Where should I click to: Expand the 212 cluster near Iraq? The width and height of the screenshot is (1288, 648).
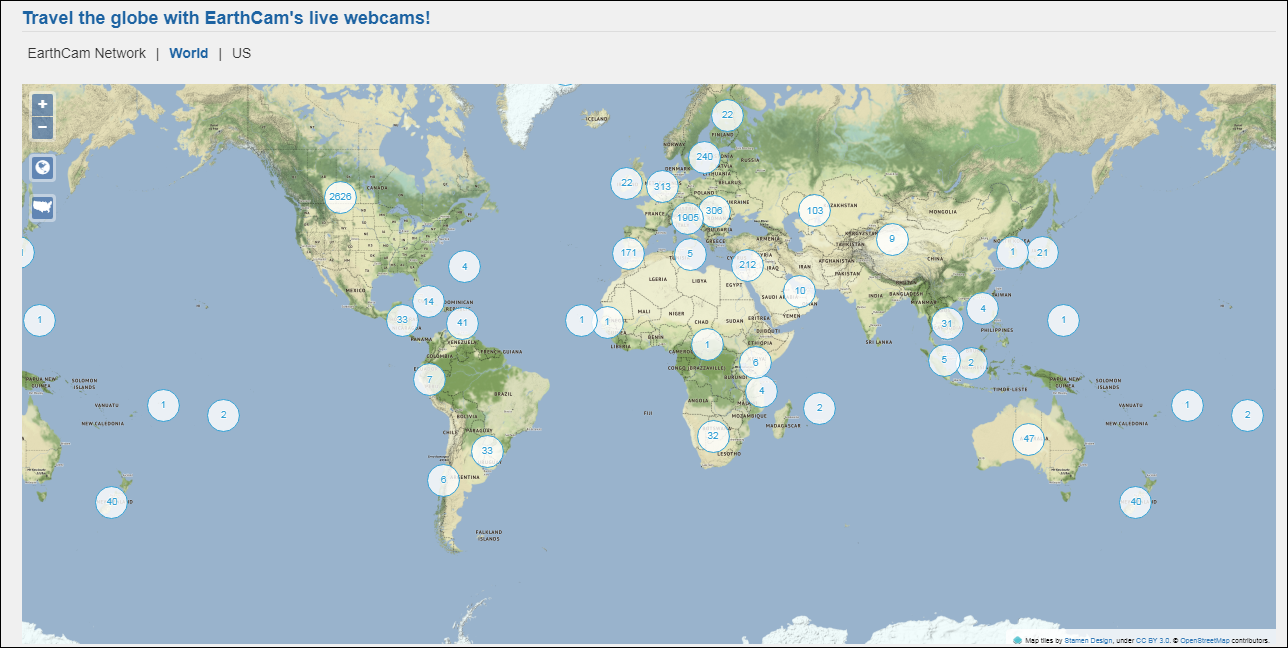tap(747, 264)
